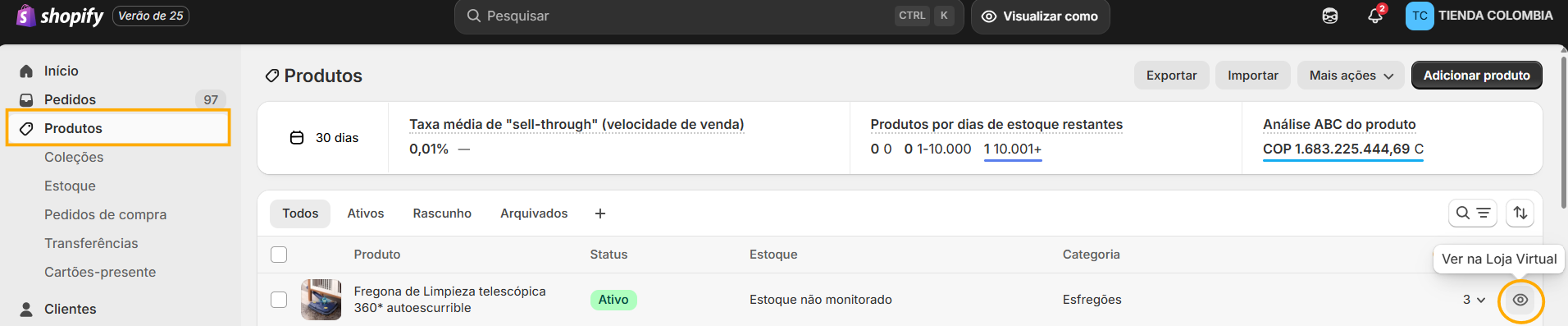Open the Fregona product thumbnail
Screen dimensions: 1568x326
321,300
